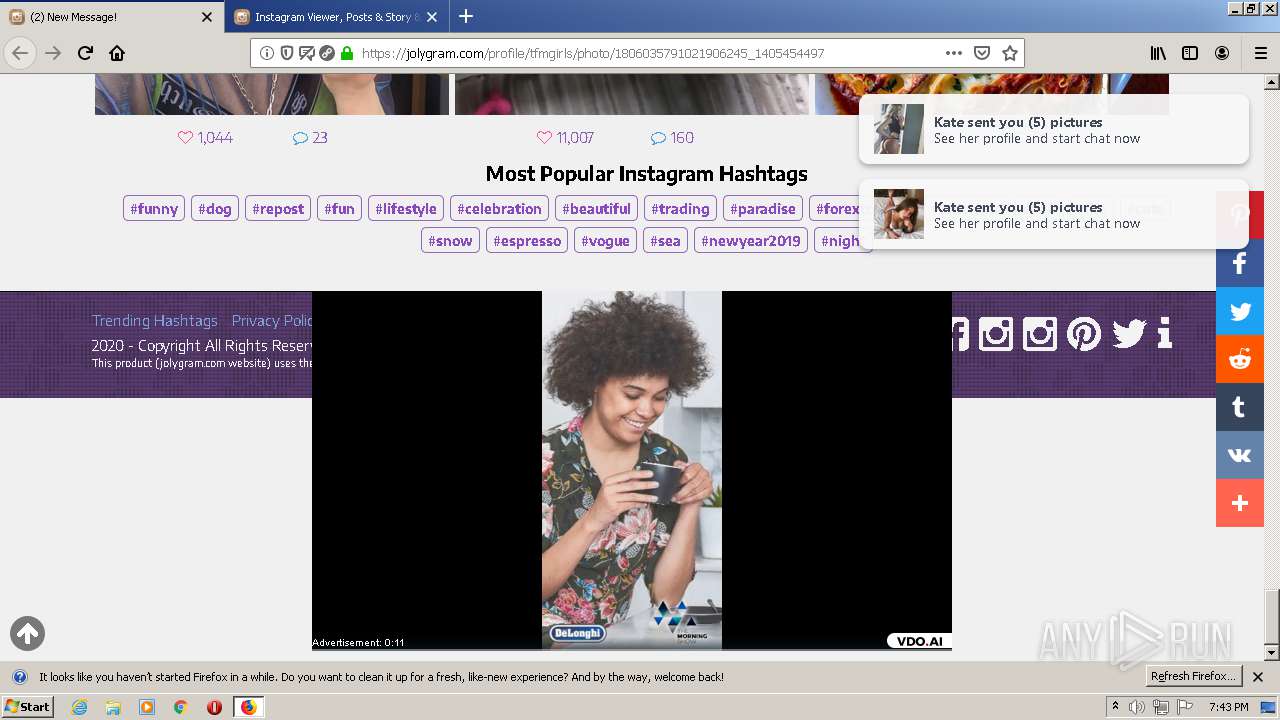Open the #celebration hashtag
Viewport: 1280px width, 720px height.
point(499,209)
